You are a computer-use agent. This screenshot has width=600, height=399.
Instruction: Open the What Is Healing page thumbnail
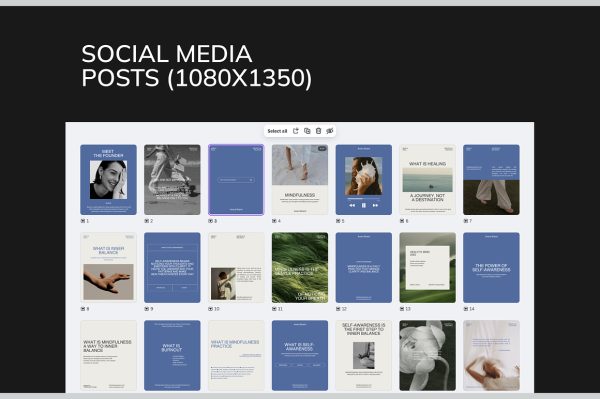427,179
